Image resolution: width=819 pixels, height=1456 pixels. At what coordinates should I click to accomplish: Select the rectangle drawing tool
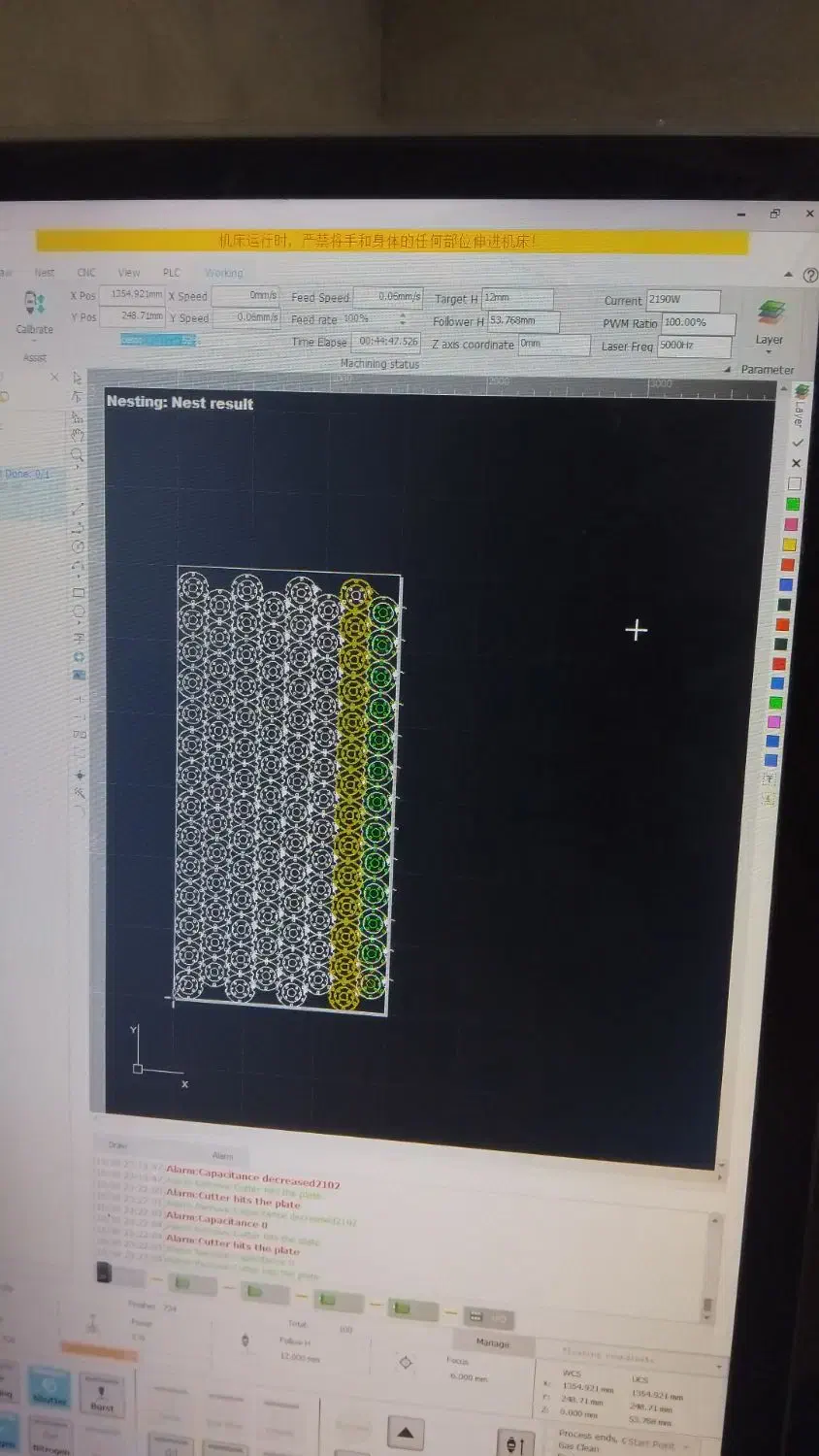tap(79, 592)
